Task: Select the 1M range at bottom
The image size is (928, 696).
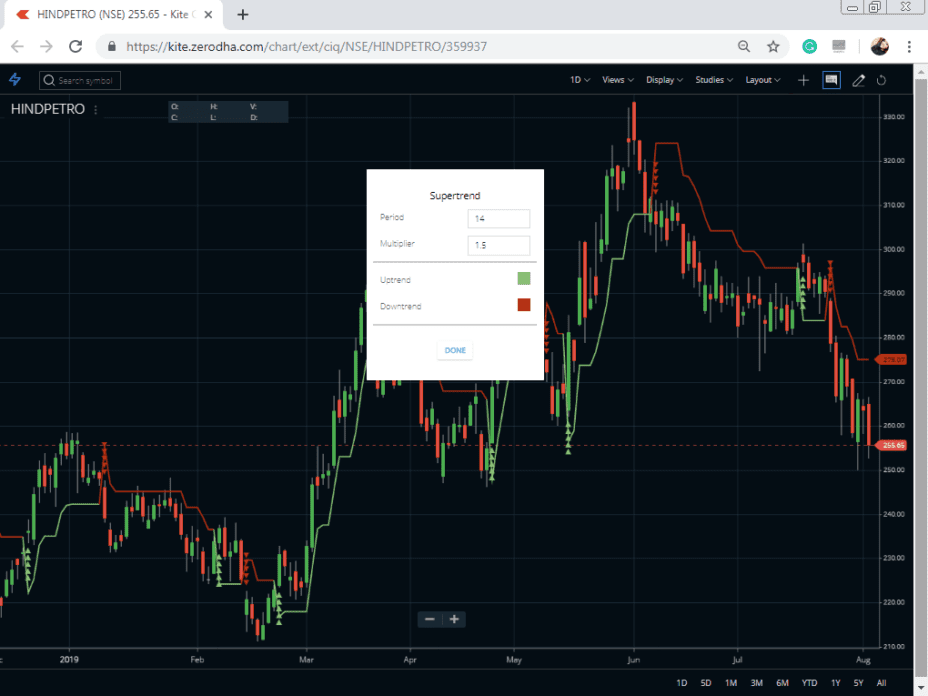Action: 731,683
